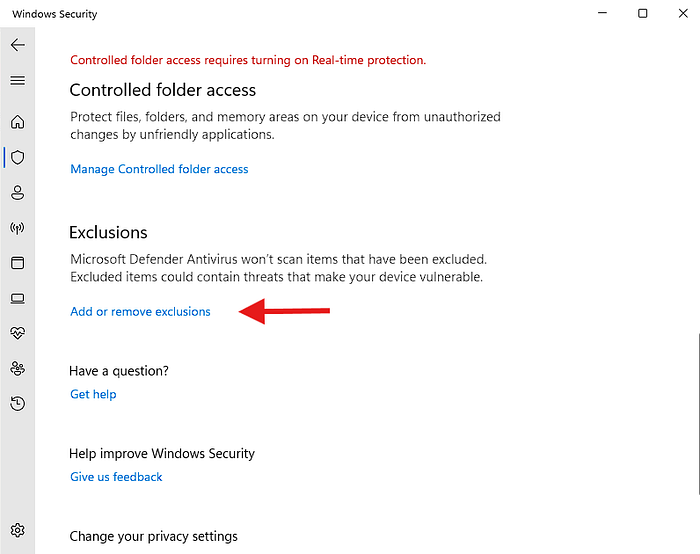Screen dimensions: 700x554
Task: Minimize the Windows Security window
Action: click(602, 13)
